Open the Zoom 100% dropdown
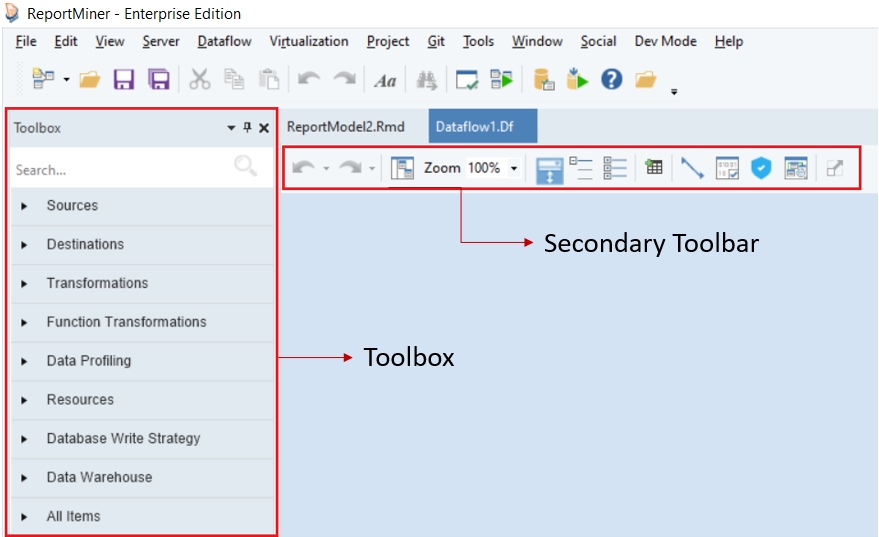The image size is (879, 537). [514, 168]
